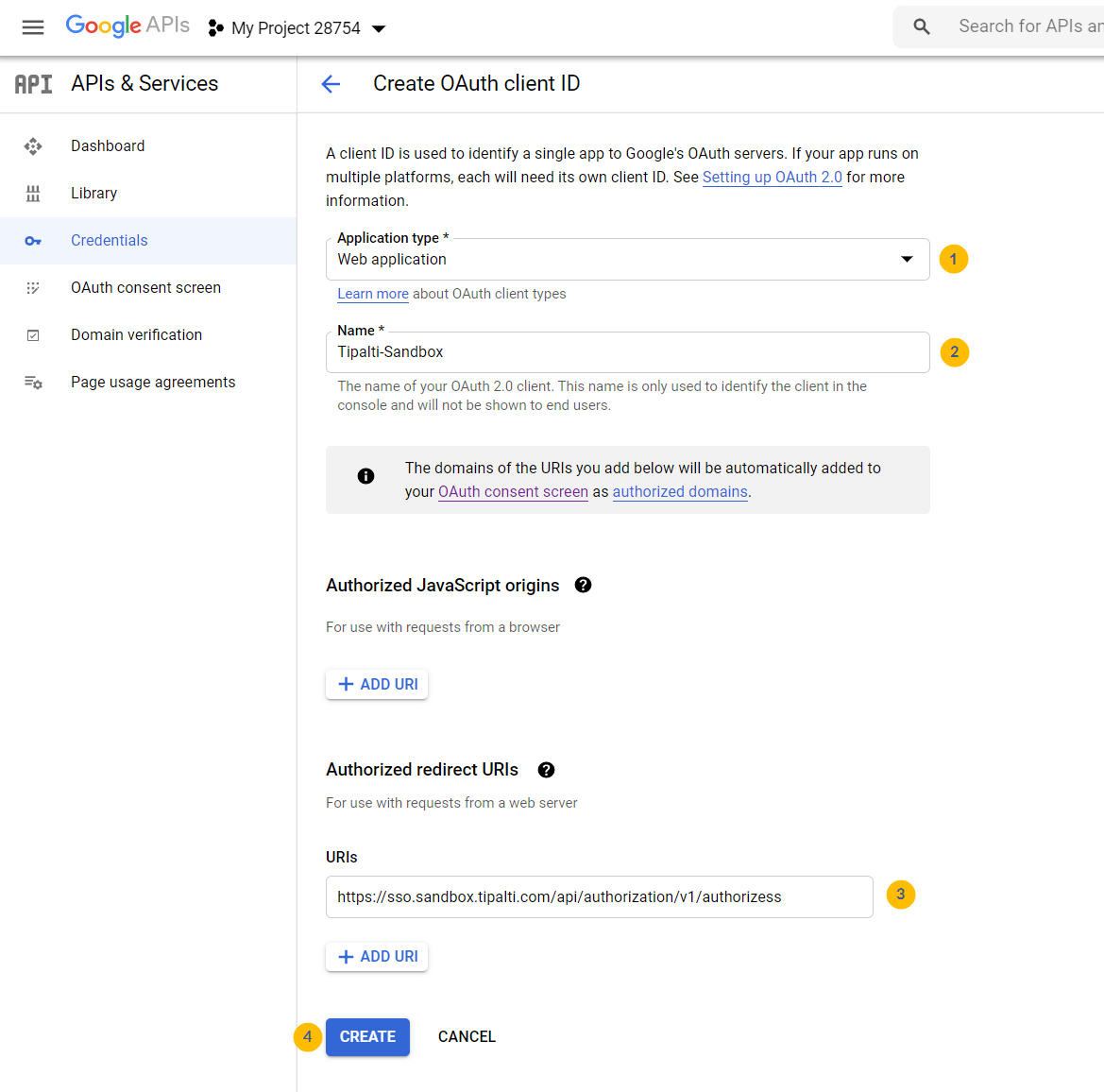Open the navigation hamburger menu
The width and height of the screenshot is (1104, 1092).
[33, 27]
